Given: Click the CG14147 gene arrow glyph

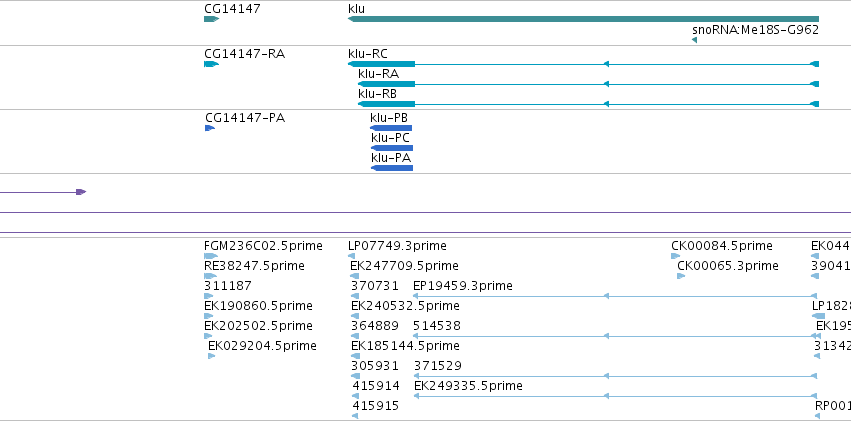Looking at the screenshot, I should click(212, 19).
